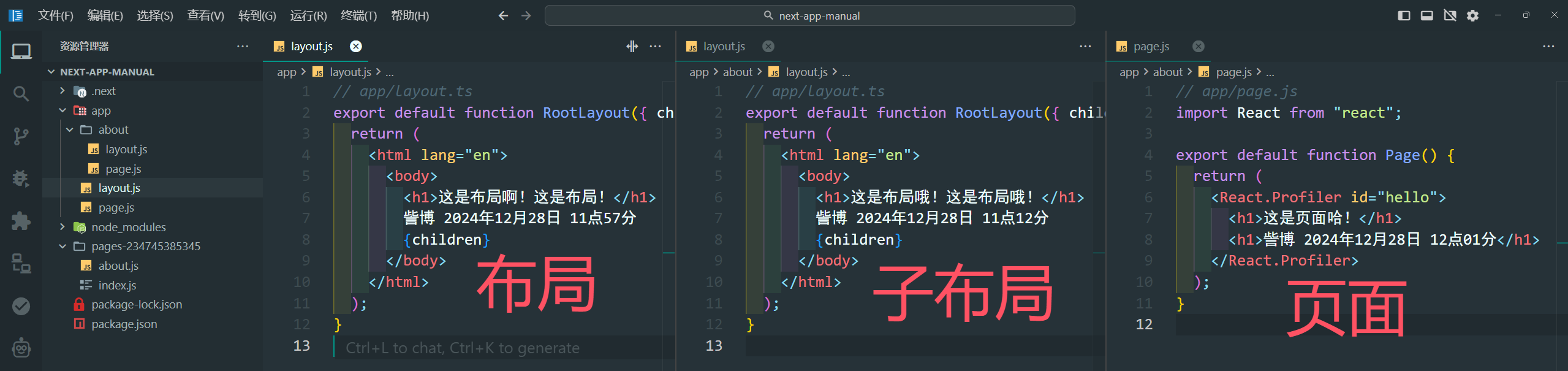Open the Extensions view
Screen dimensions: 1568x371
tap(21, 221)
